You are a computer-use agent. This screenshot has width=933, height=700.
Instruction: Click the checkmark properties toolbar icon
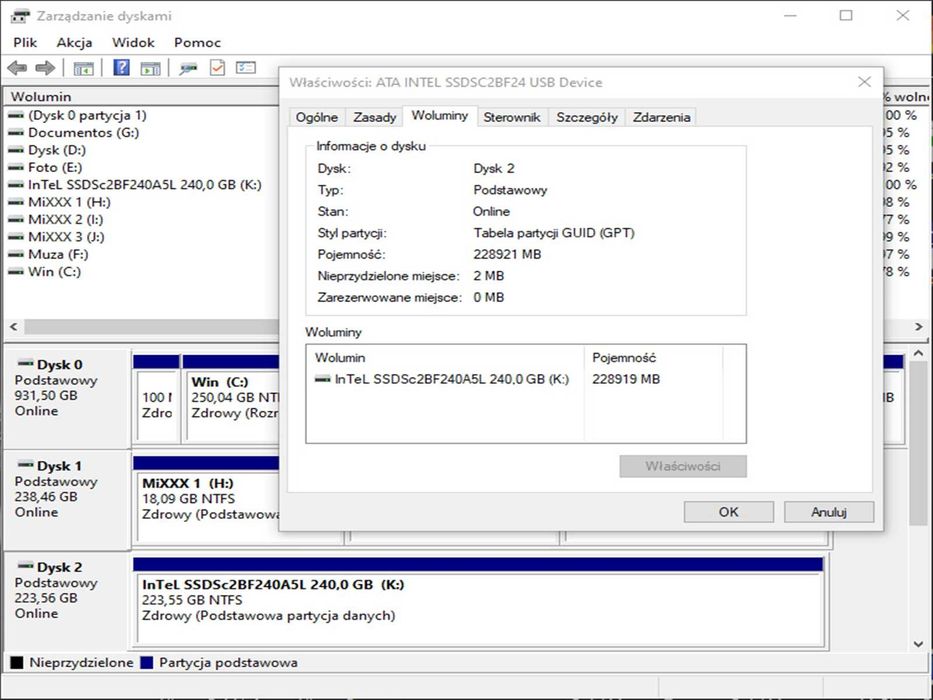(217, 68)
